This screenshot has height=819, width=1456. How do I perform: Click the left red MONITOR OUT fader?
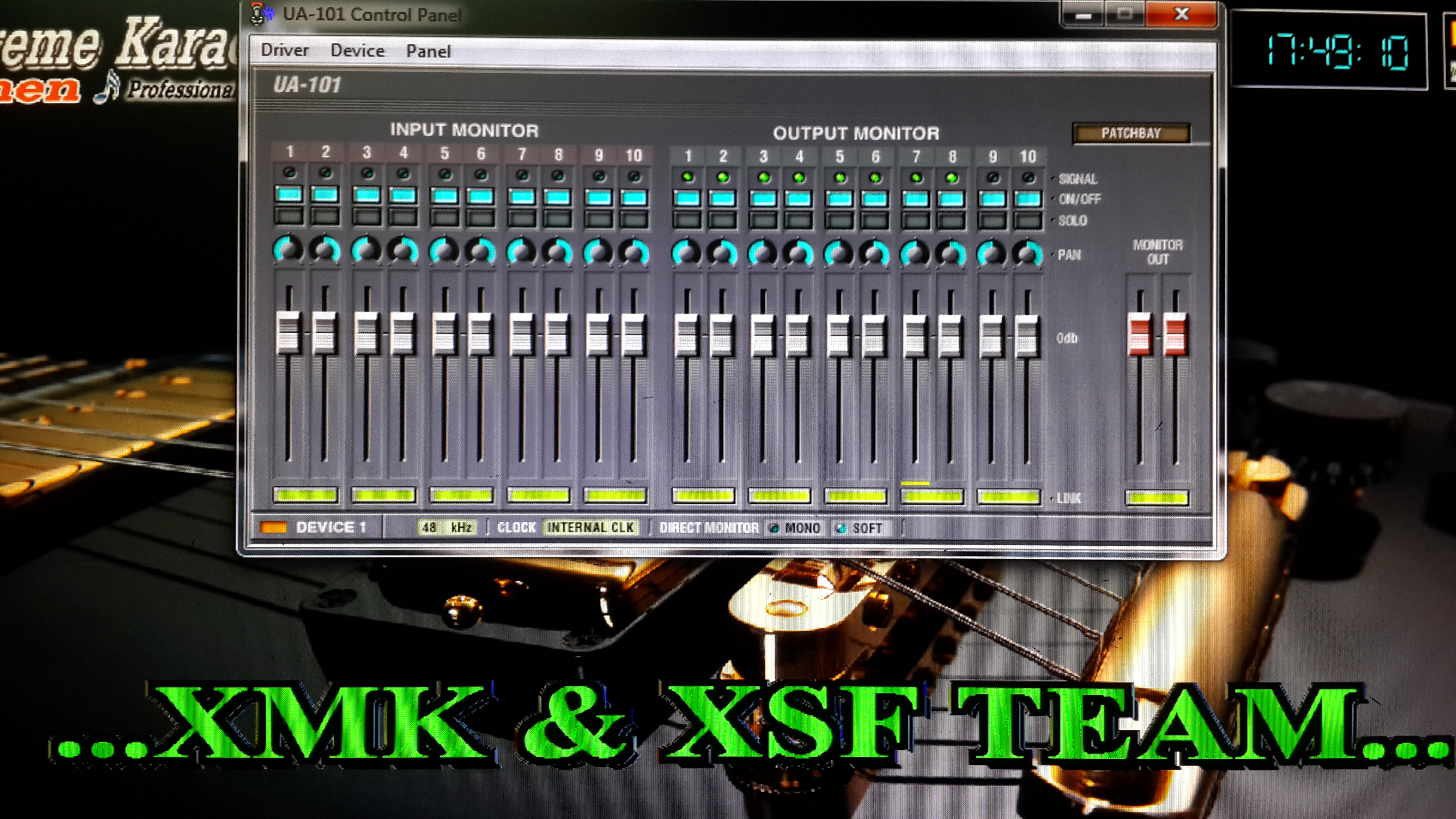tap(1140, 333)
